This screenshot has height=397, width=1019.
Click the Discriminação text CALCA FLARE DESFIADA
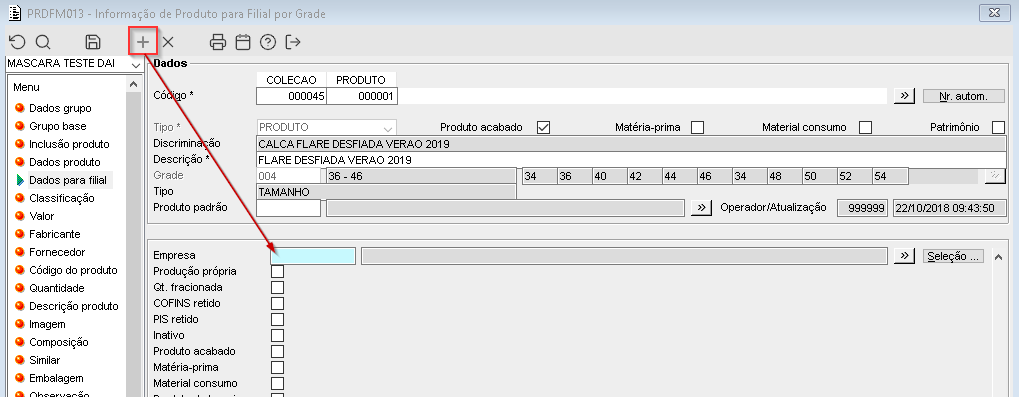click(631, 144)
